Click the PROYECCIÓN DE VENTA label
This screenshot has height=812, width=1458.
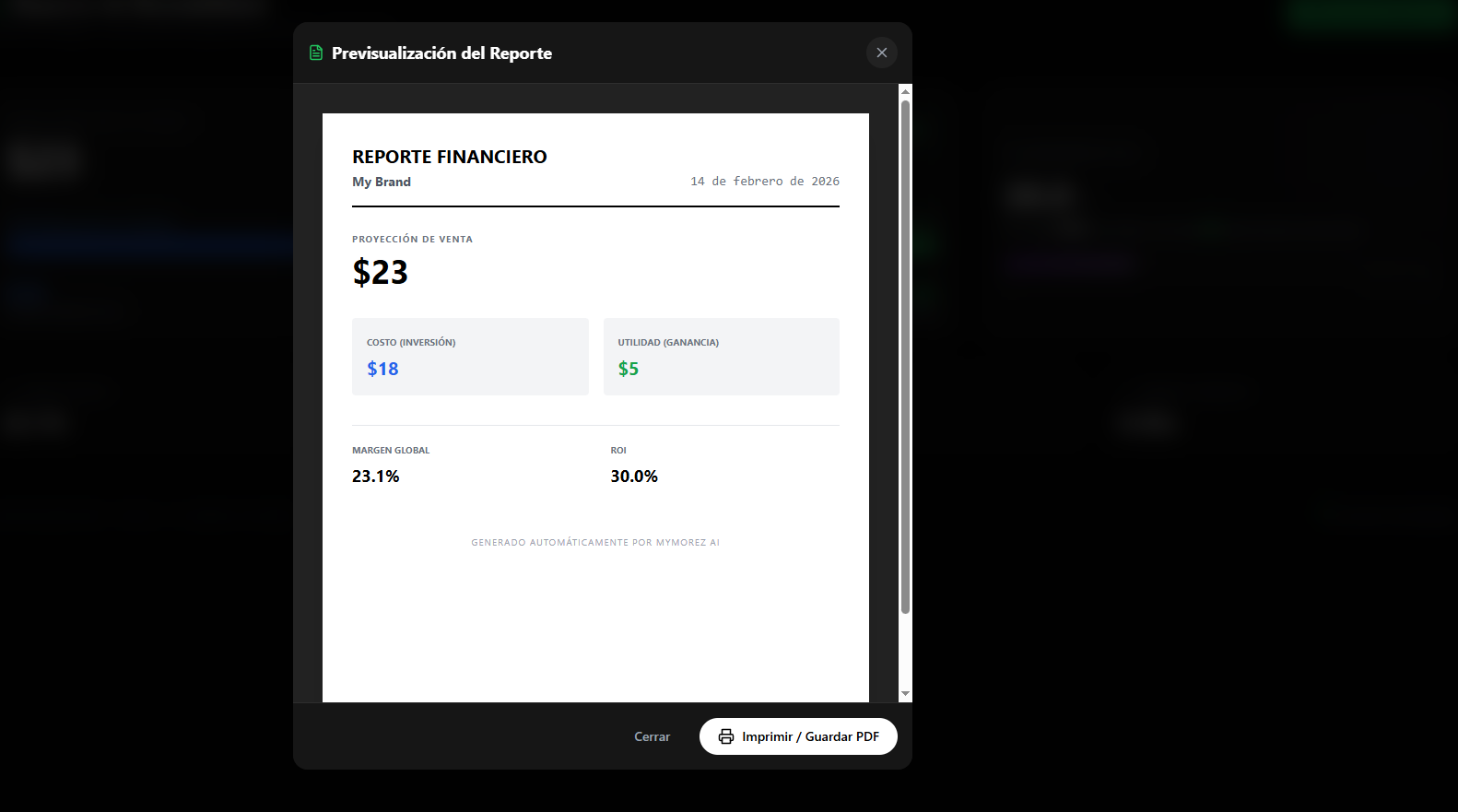point(412,240)
